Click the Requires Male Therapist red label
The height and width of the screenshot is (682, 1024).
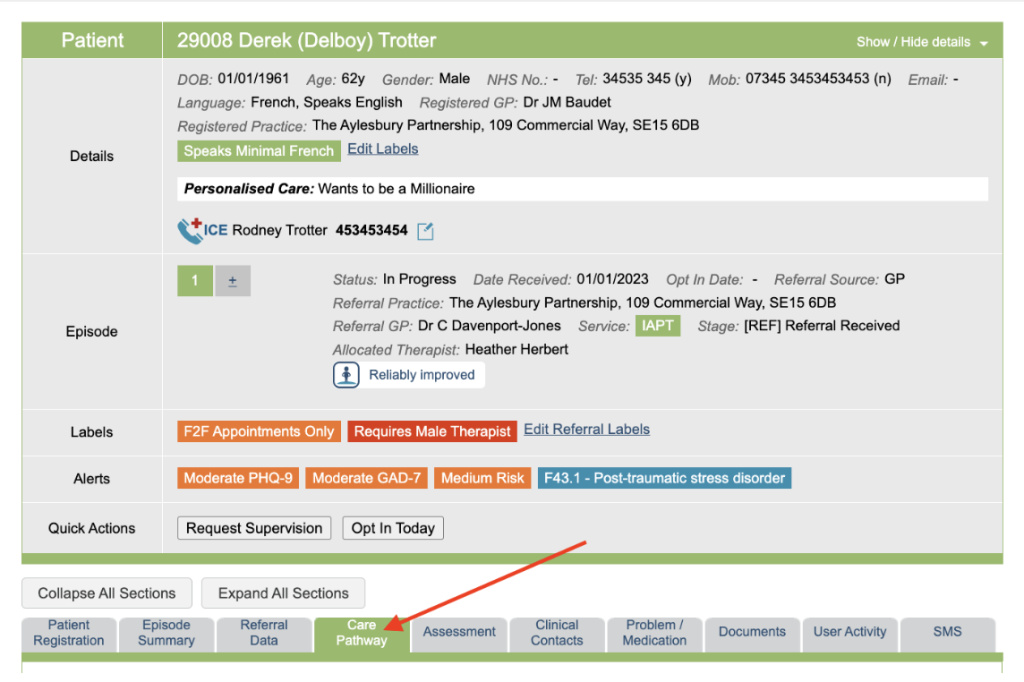pyautogui.click(x=432, y=432)
